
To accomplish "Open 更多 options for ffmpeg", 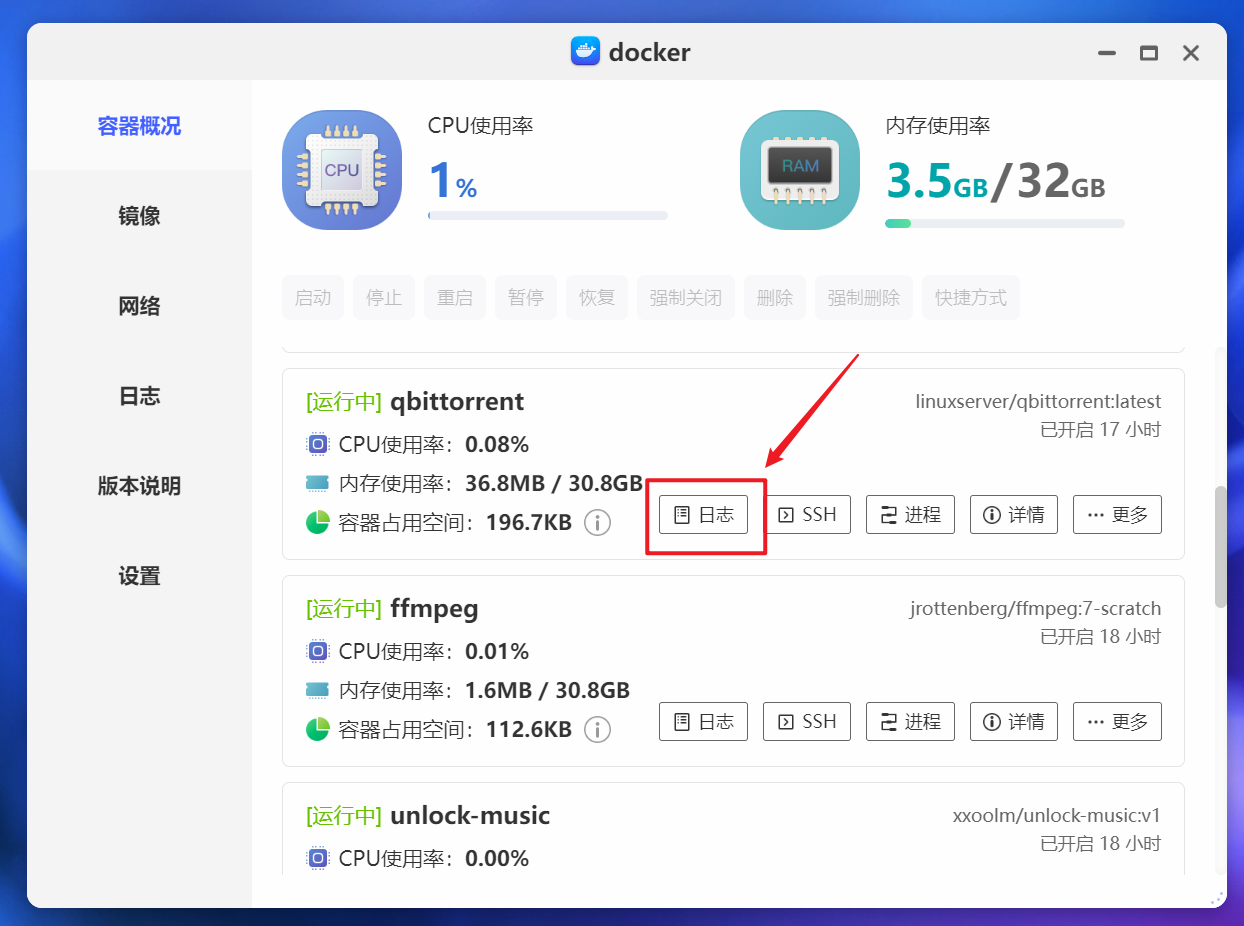I will (x=1117, y=721).
